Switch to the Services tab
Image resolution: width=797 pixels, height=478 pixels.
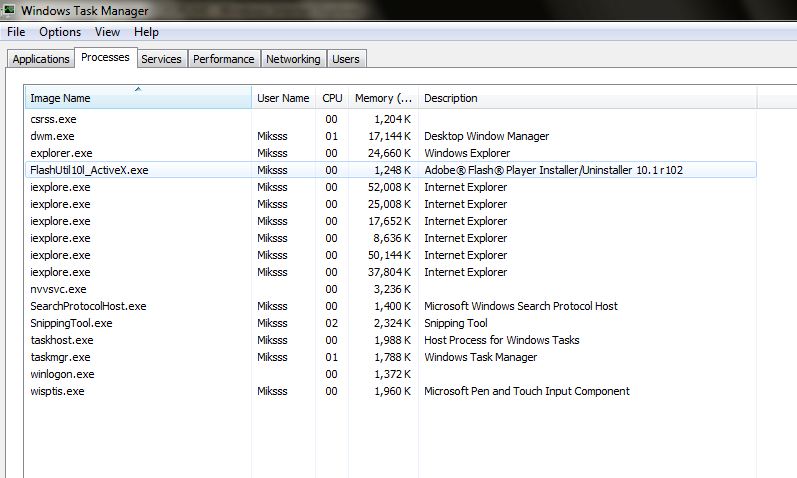(161, 59)
